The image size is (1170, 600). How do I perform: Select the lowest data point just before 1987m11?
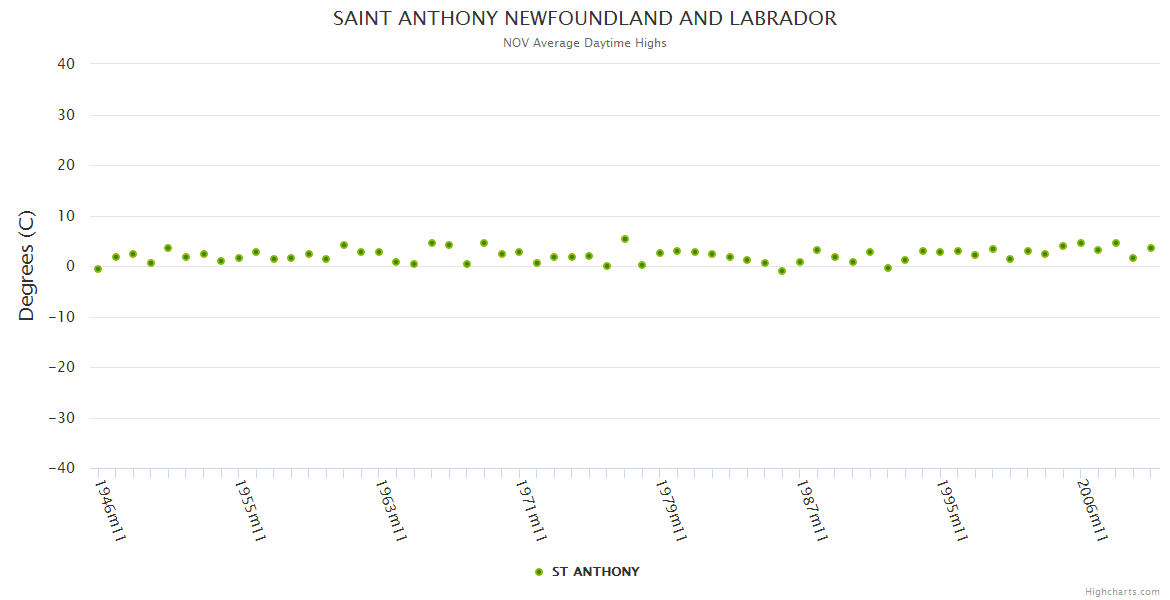(782, 271)
